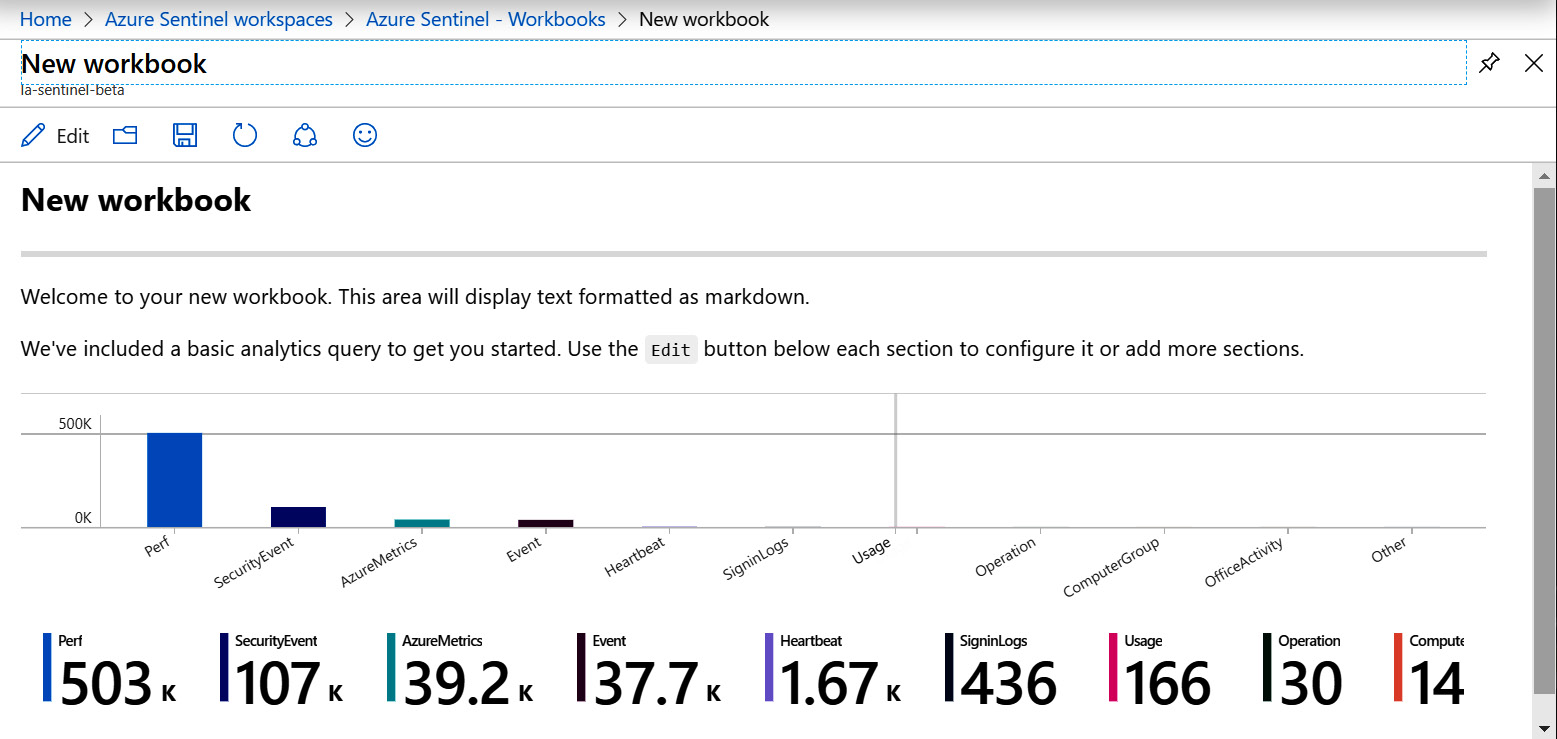Close the New workbook blade
This screenshot has height=739, width=1557.
[x=1534, y=64]
